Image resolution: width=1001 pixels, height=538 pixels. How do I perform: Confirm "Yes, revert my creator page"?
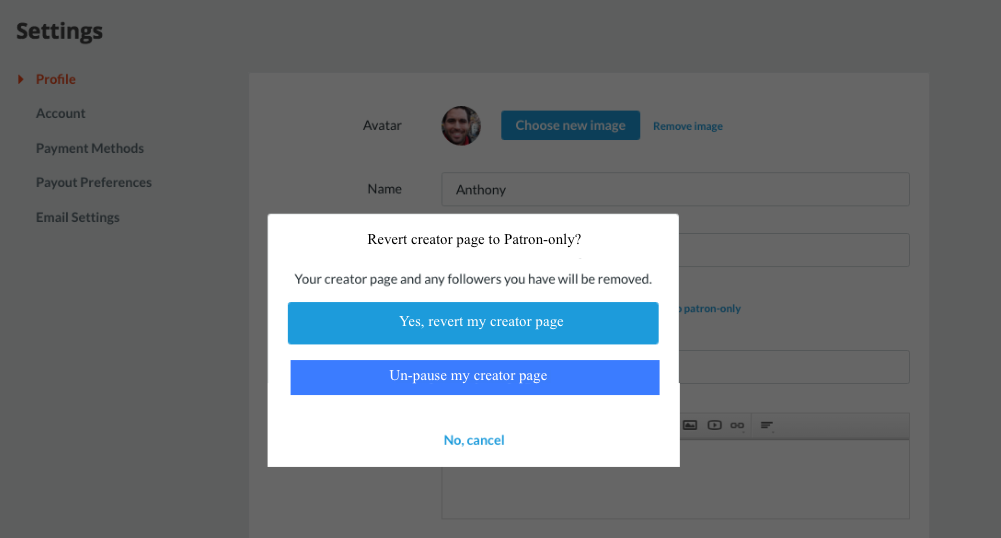click(473, 323)
